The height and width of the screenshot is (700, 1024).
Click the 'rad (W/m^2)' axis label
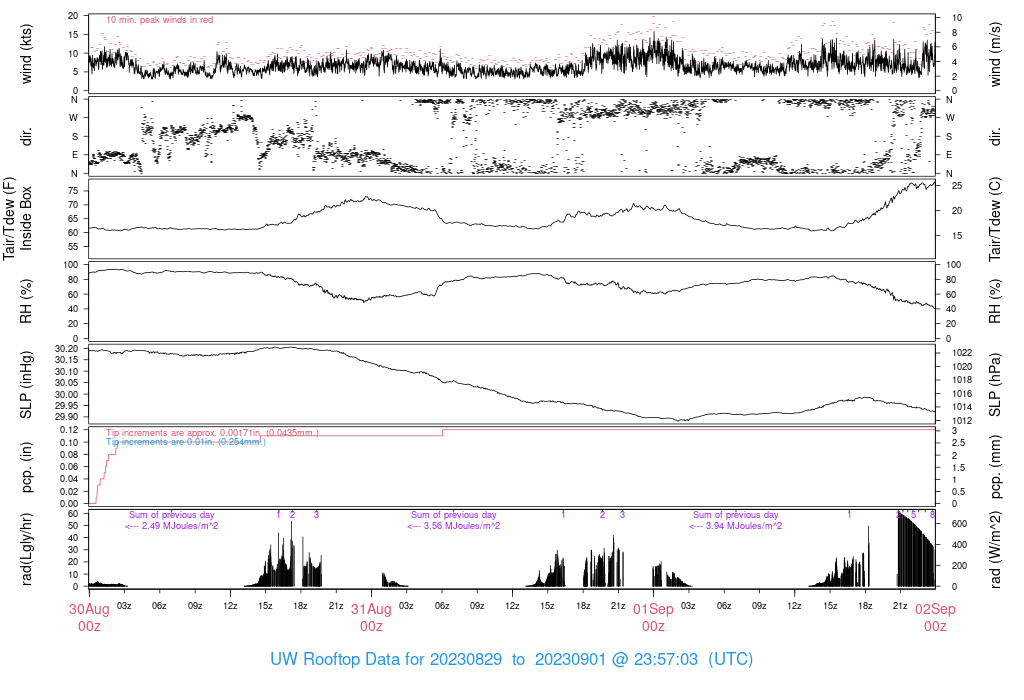coord(995,550)
